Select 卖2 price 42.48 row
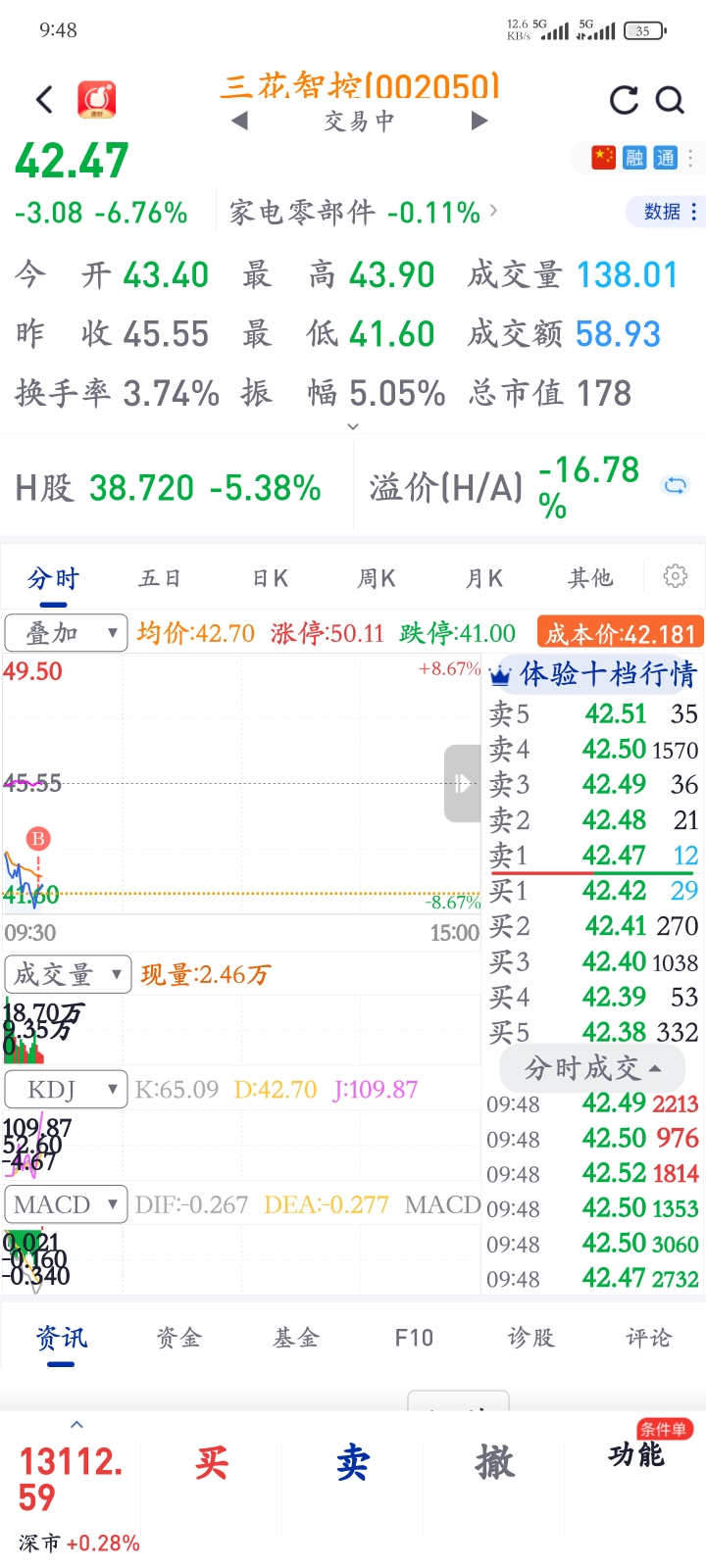The height and width of the screenshot is (1568, 706). pos(594,819)
